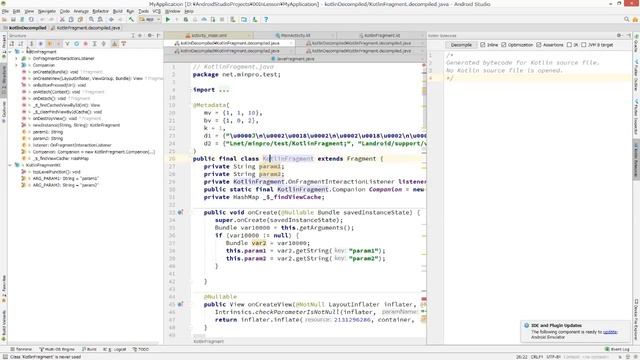Image resolution: width=640 pixels, height=360 pixels.
Task: Select topLevelFunction(): void in Structure
Action: [x=56, y=172]
